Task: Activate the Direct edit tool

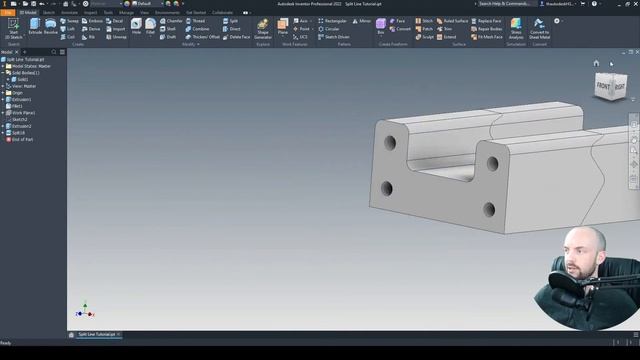Action: (x=231, y=29)
